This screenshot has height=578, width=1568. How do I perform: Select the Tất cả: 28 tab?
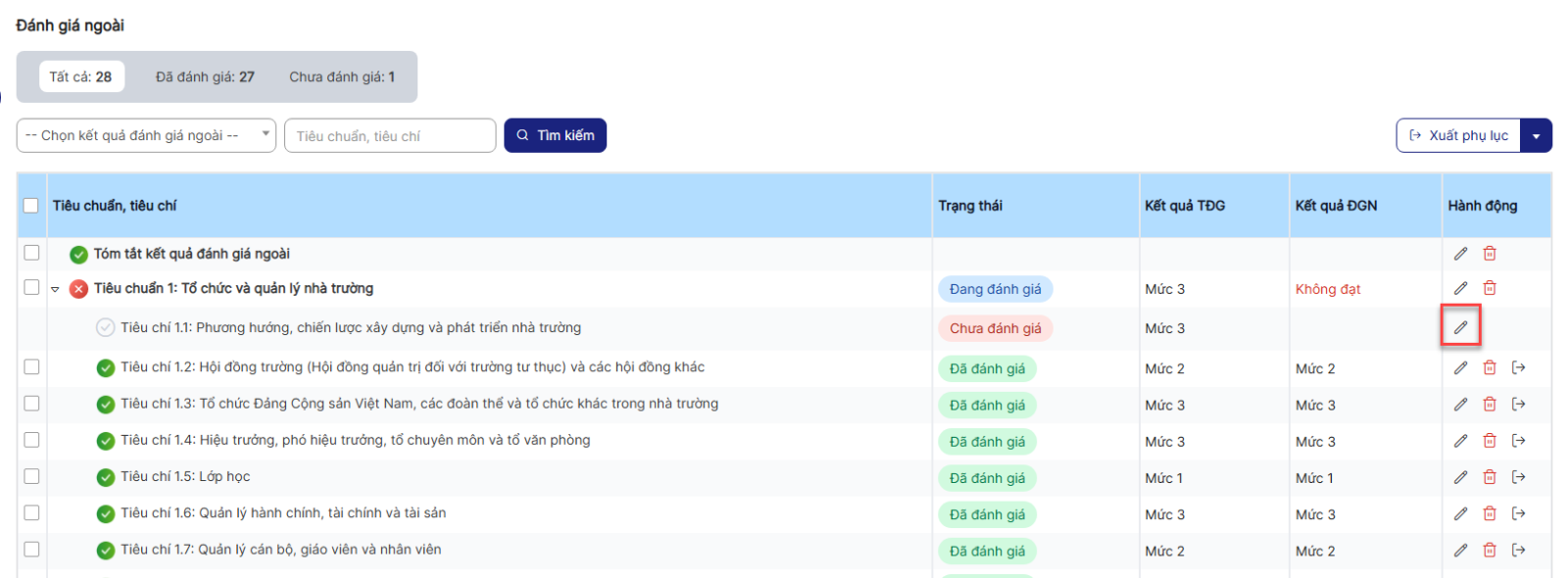coord(80,76)
